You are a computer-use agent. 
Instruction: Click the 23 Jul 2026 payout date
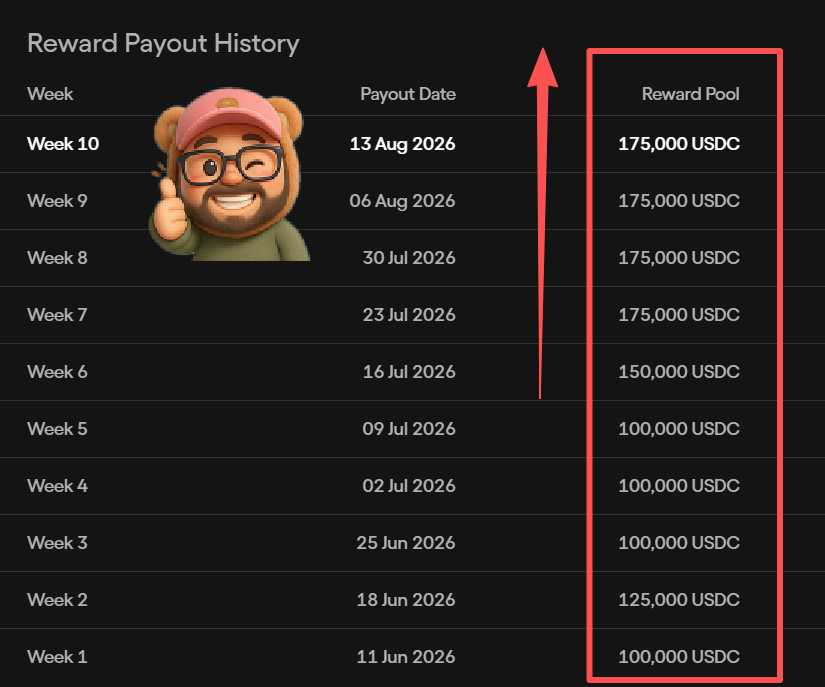pyautogui.click(x=409, y=315)
